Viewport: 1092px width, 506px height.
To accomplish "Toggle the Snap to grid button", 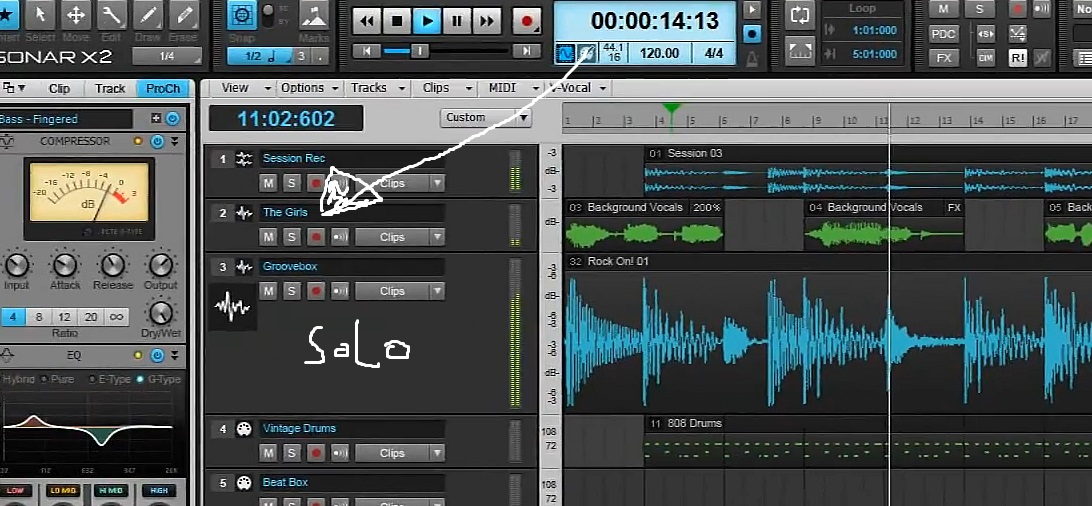I will click(x=242, y=15).
